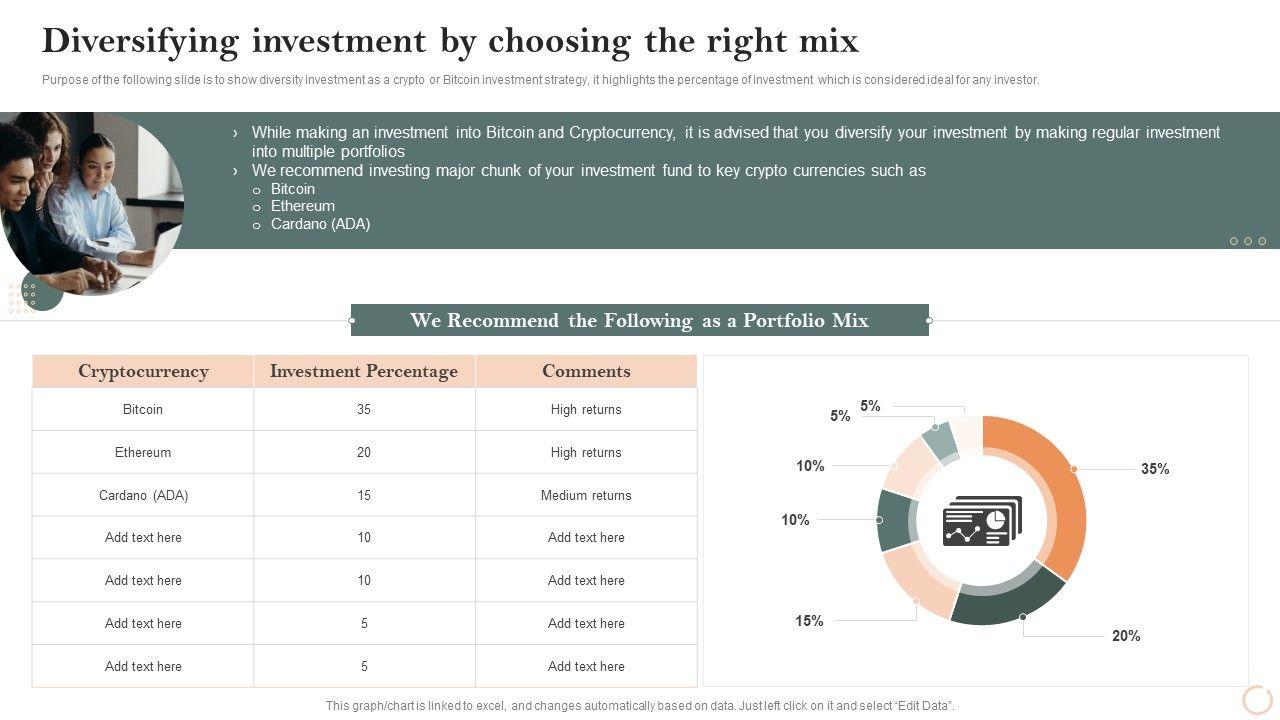This screenshot has width=1280, height=720.
Task: Click the Edit Data footnote text
Action: click(x=640, y=706)
